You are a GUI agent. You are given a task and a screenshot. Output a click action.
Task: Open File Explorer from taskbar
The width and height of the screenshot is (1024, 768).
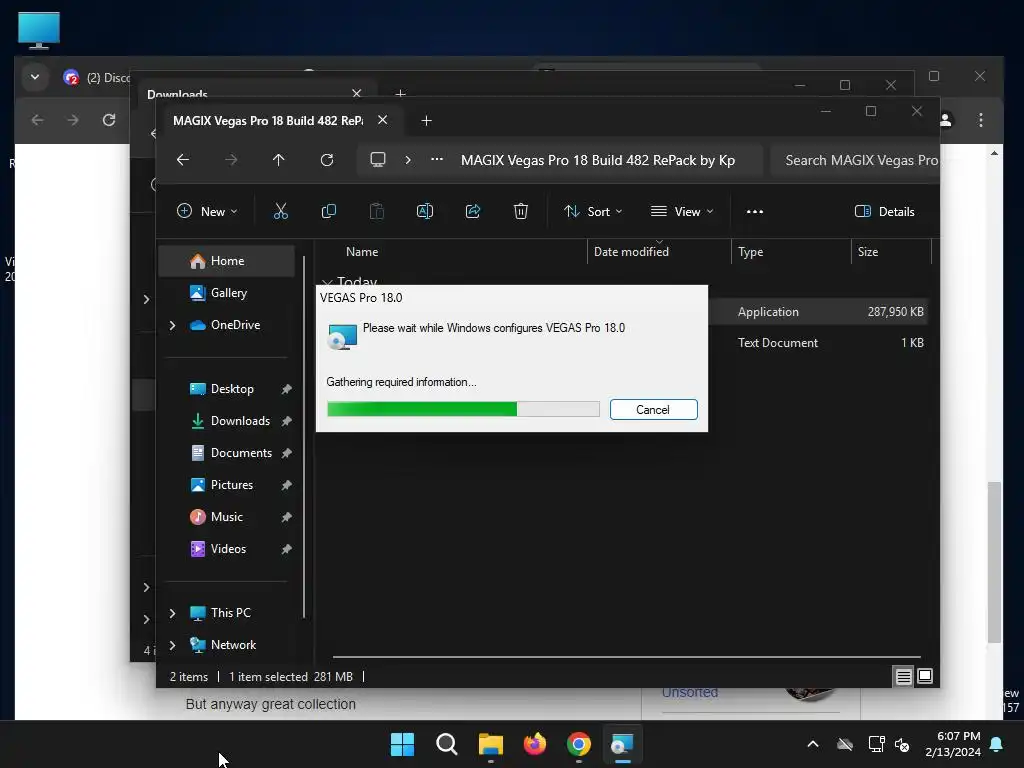tap(490, 744)
